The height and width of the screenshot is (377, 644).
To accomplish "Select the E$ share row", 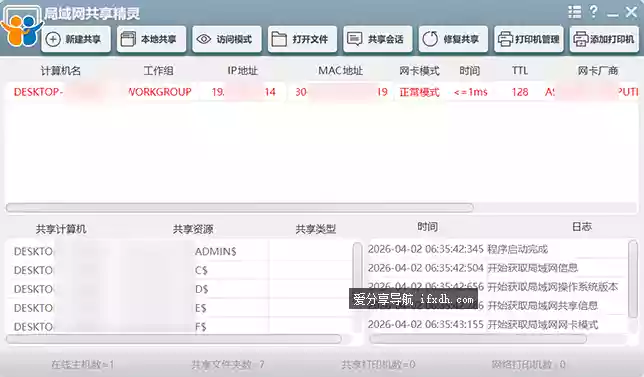I will point(179,308).
